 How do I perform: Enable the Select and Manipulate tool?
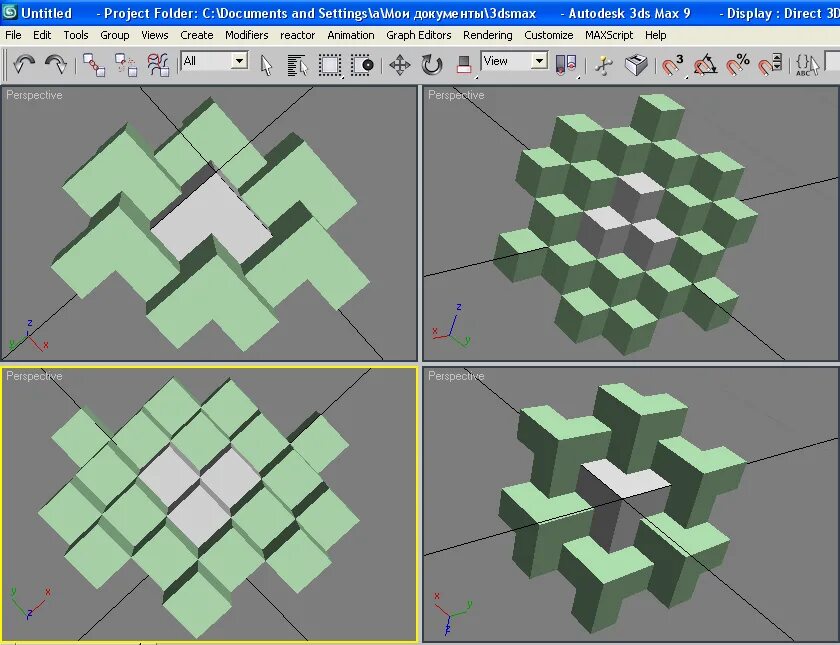coord(604,65)
